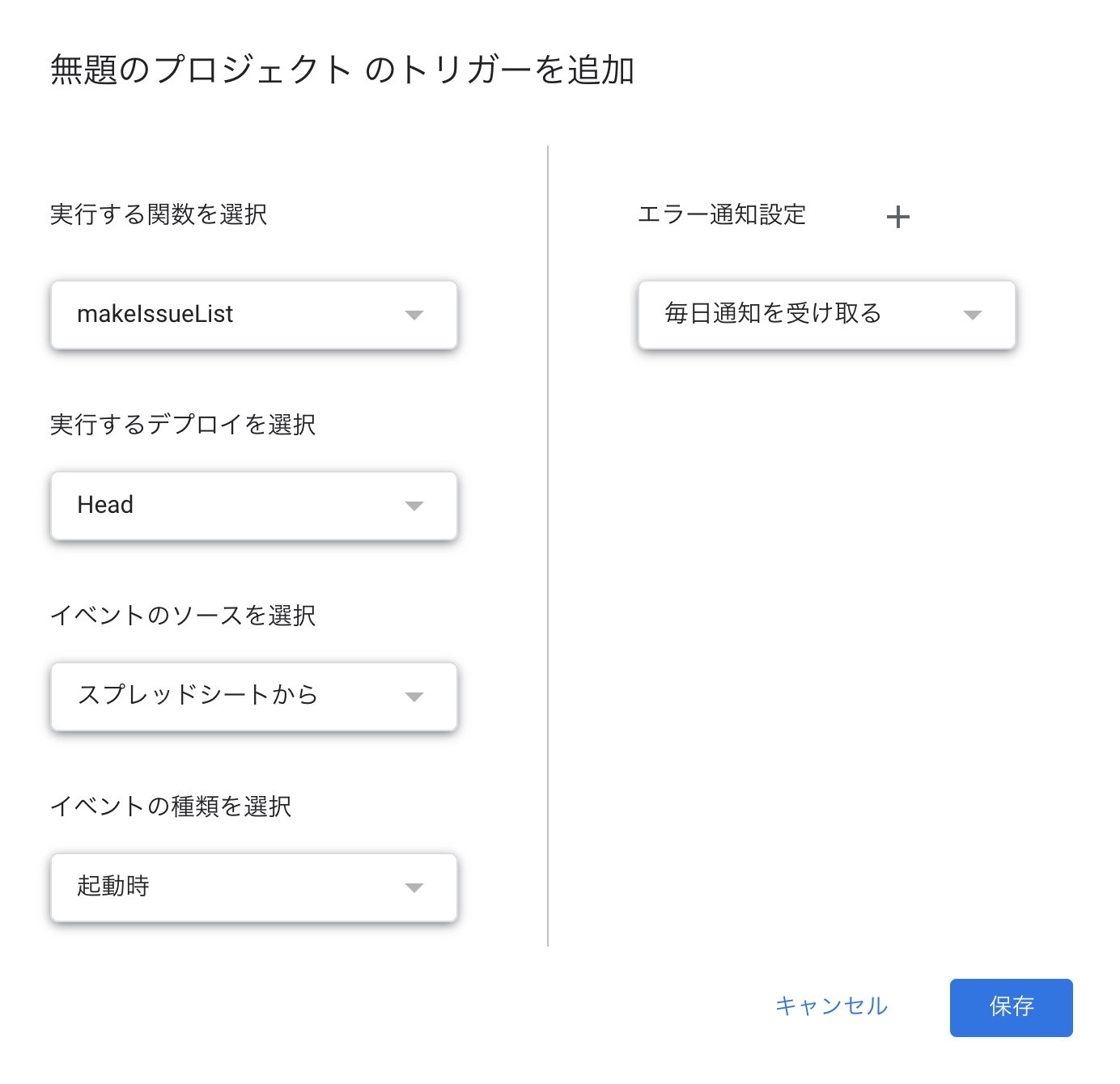Click the 保存 button to save the trigger
This screenshot has width=1120, height=1084.
1011,1008
